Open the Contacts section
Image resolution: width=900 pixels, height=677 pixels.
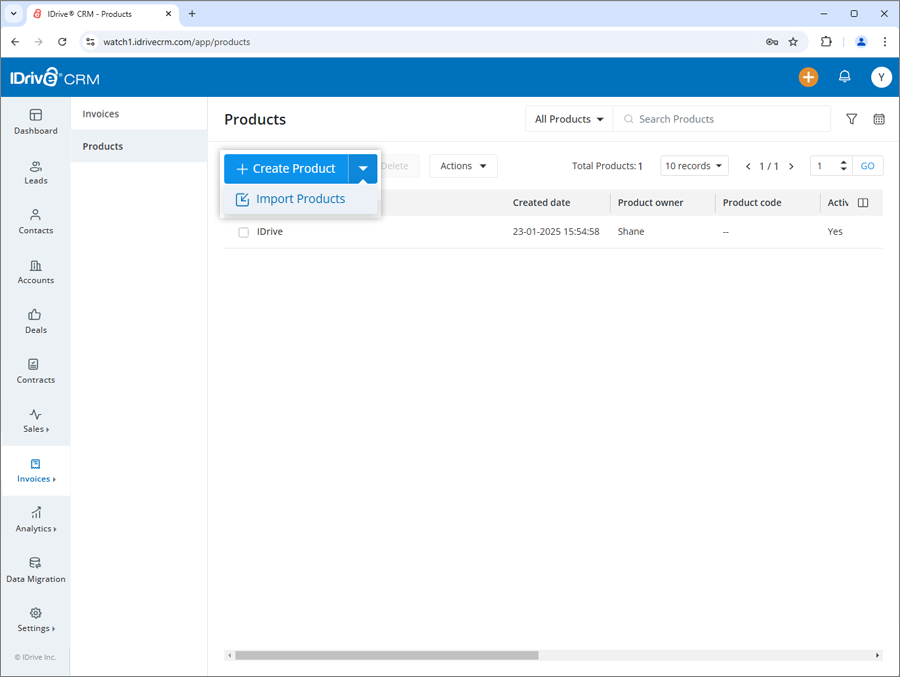[x=35, y=222]
